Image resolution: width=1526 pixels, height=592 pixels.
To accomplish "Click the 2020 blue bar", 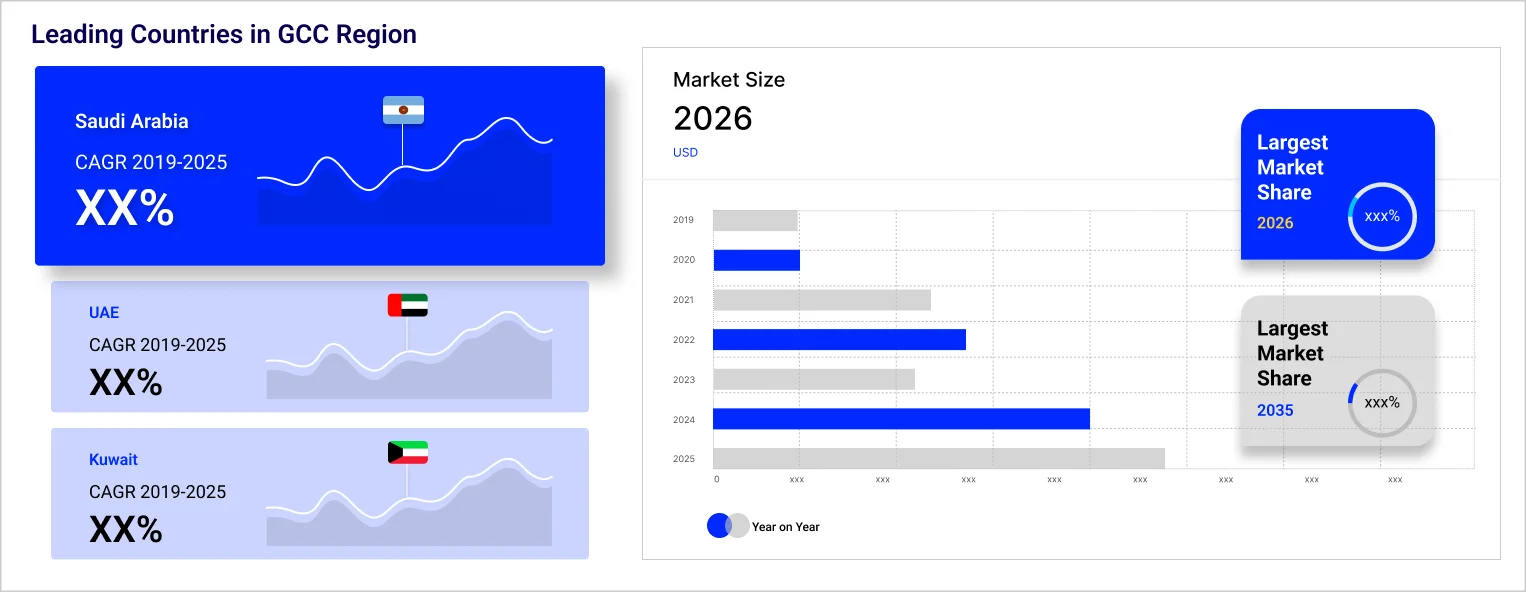I will (756, 260).
